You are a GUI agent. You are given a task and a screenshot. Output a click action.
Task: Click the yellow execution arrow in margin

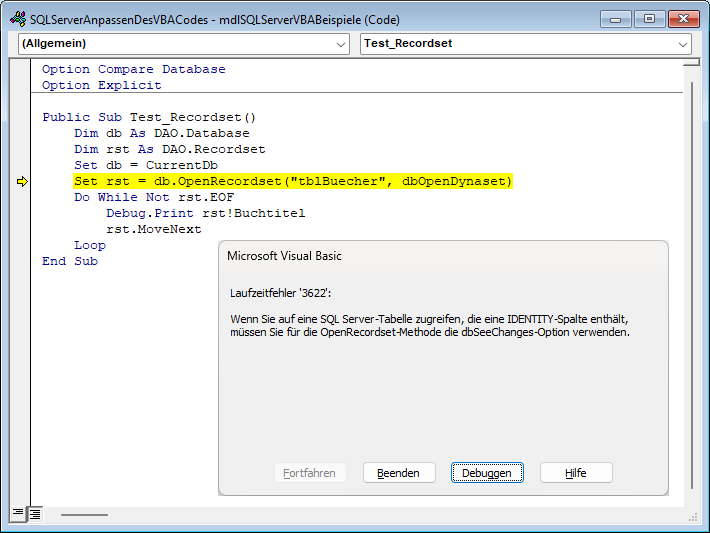click(x=22, y=181)
